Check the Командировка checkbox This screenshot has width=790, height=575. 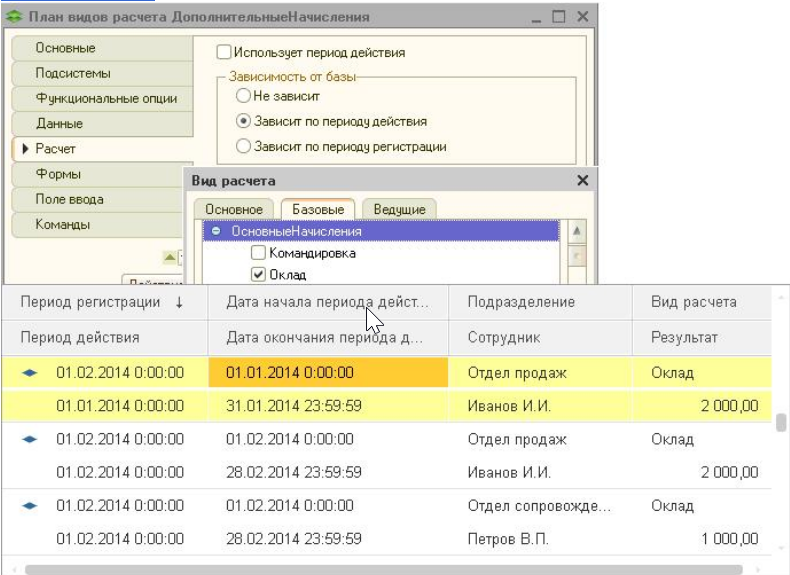pyautogui.click(x=258, y=252)
